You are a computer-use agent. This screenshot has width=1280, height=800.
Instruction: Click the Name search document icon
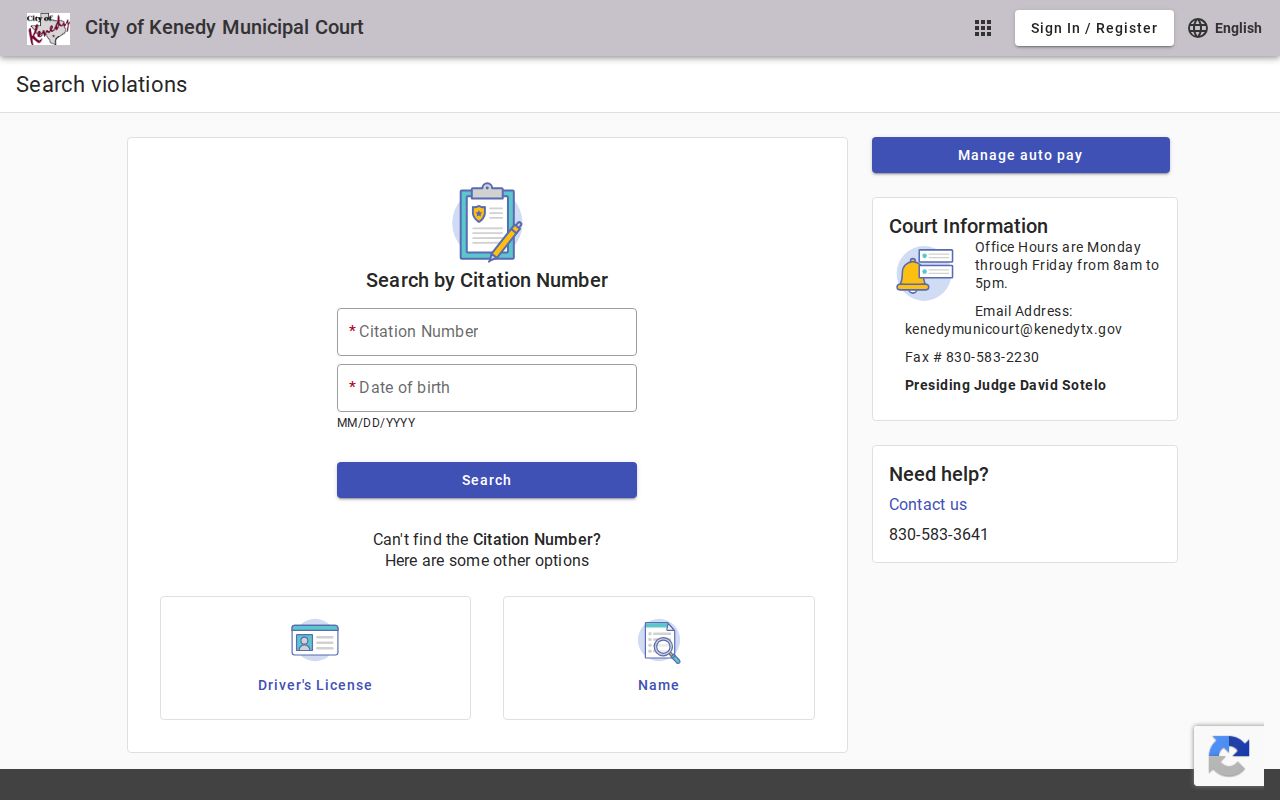(659, 641)
